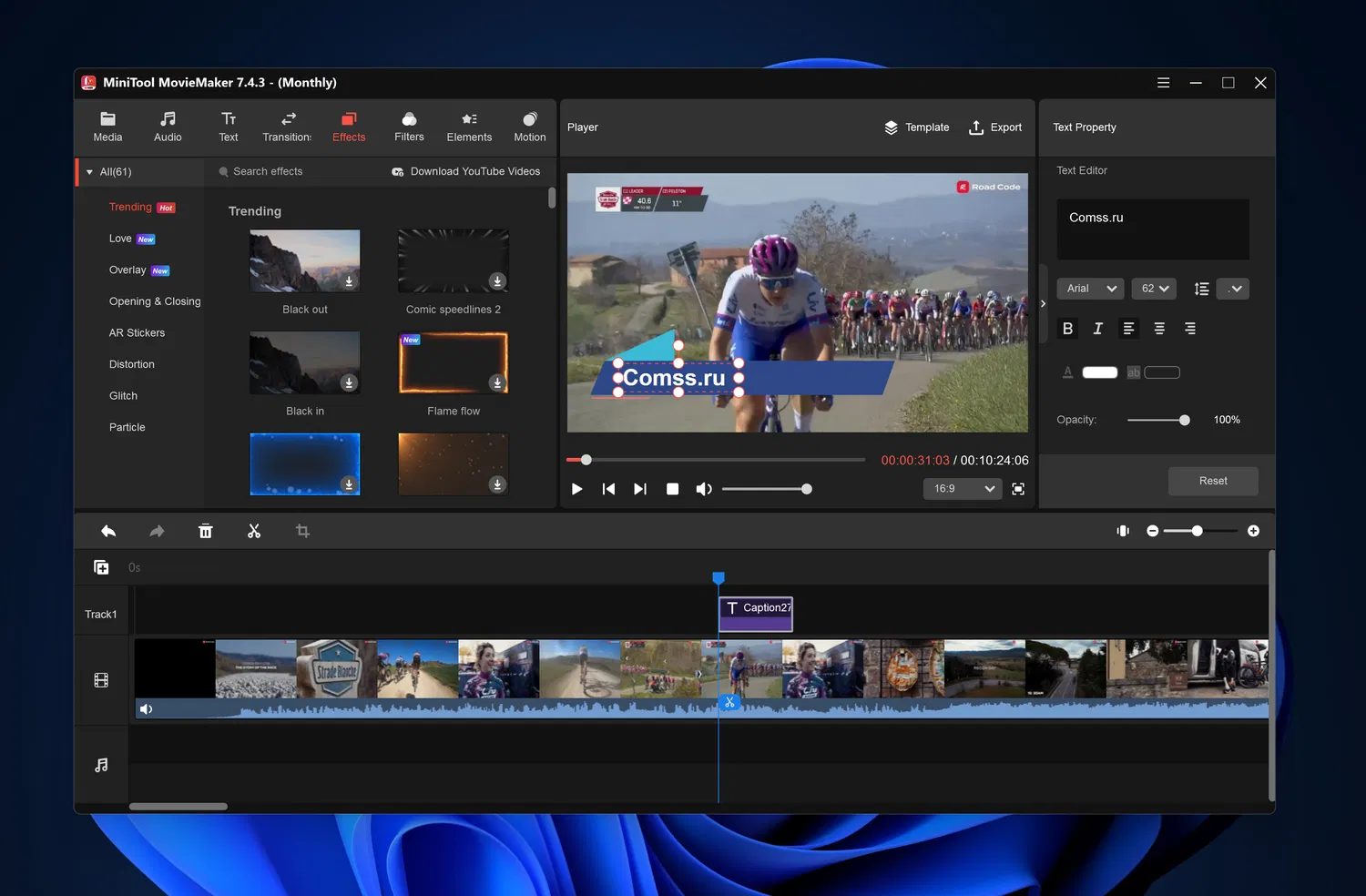Open the font size 62 dropdown
1366x896 pixels.
[x=1154, y=289]
